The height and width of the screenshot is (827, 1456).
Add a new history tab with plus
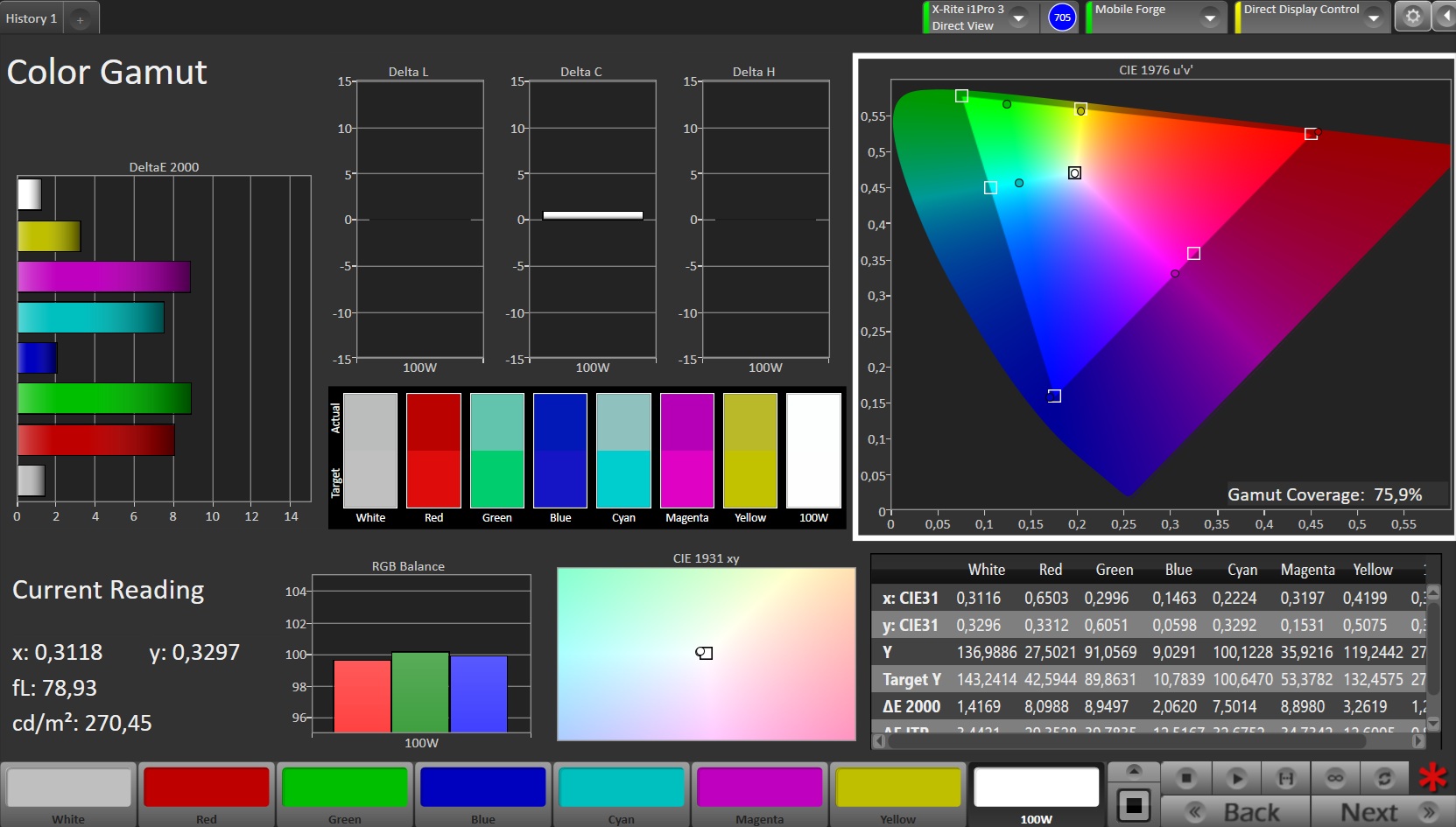[x=80, y=19]
